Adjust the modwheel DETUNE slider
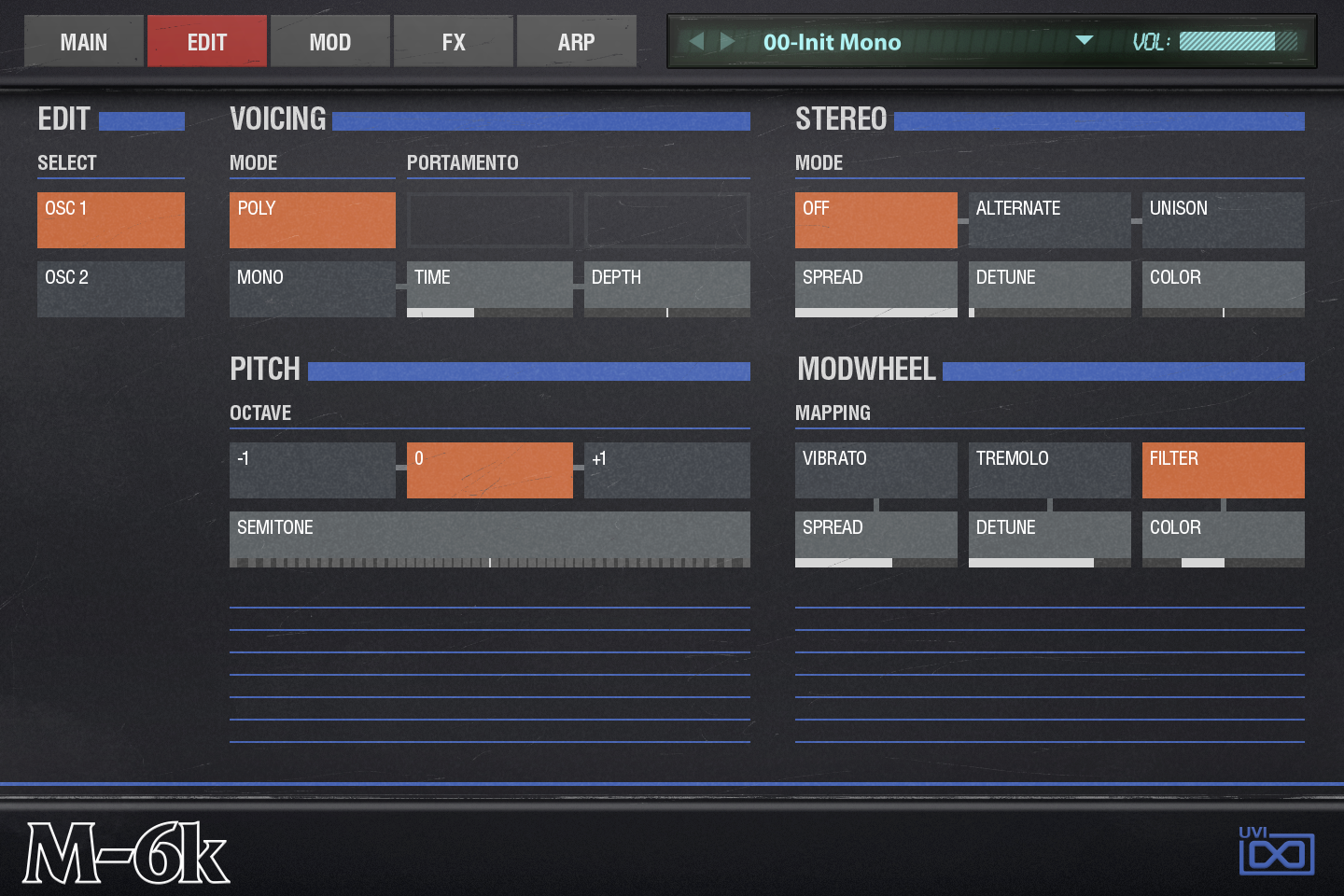The image size is (1344, 896). [x=1050, y=539]
